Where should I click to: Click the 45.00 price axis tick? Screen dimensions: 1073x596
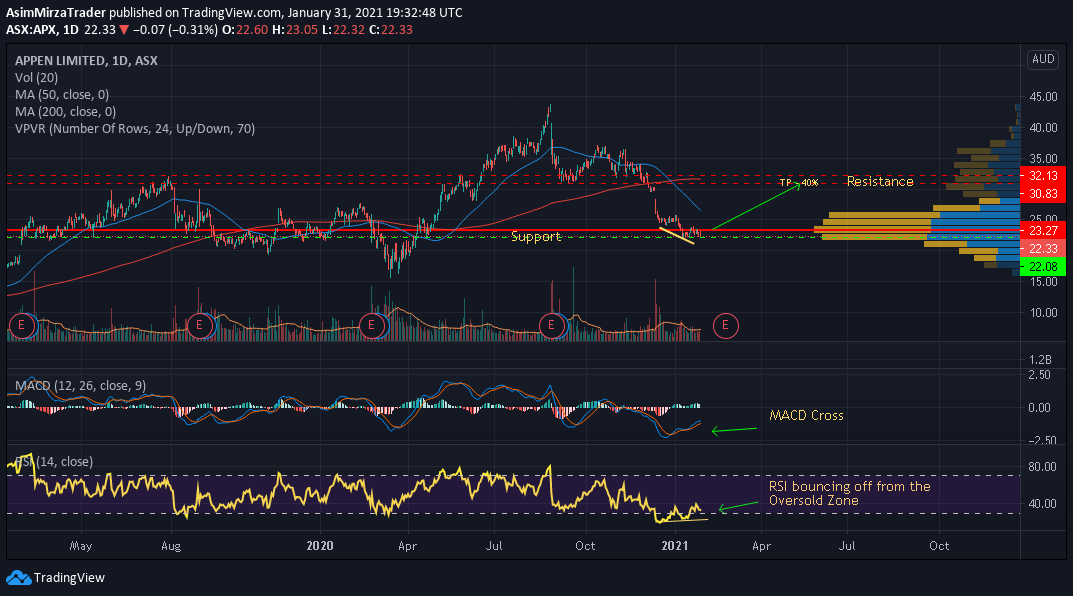pyautogui.click(x=1044, y=96)
